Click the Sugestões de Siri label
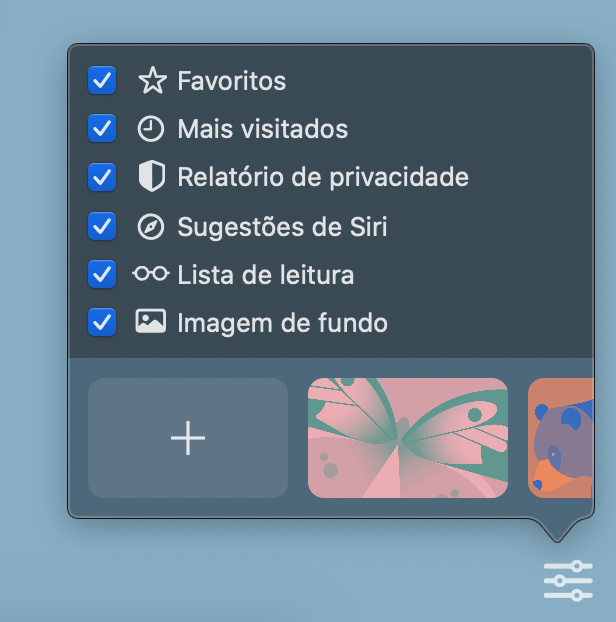Viewport: 616px width, 622px height. [x=282, y=227]
